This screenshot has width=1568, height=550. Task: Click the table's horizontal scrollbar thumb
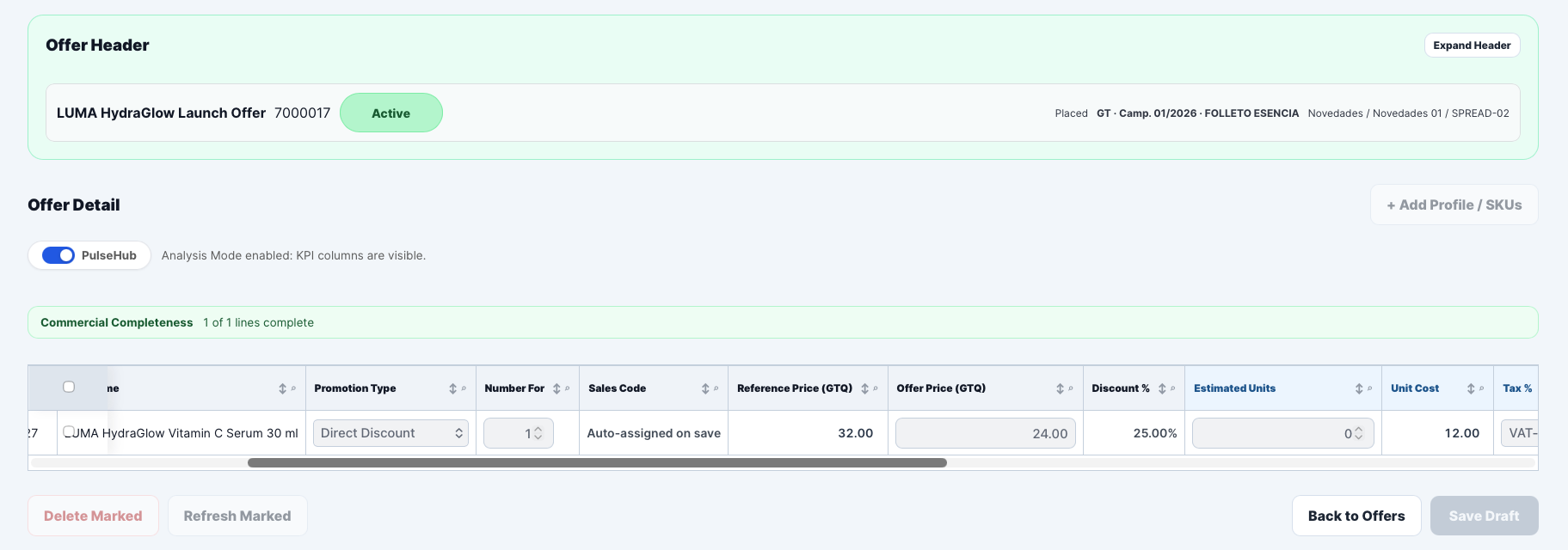click(x=597, y=462)
